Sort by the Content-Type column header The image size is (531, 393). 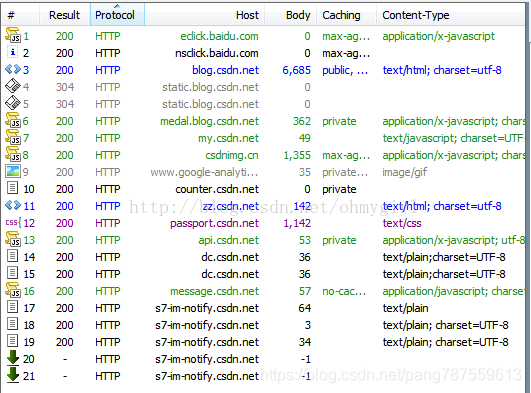point(451,15)
